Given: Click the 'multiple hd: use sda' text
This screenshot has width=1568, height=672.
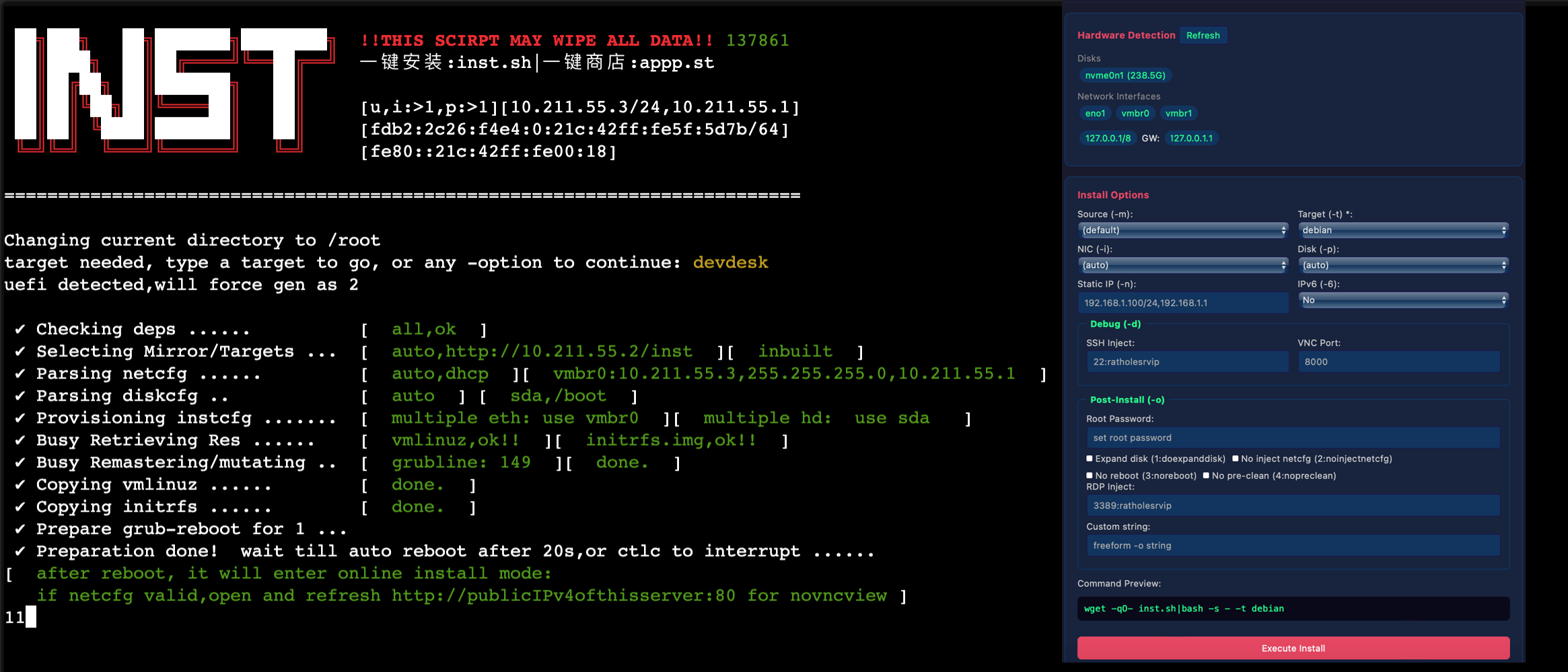Looking at the screenshot, I should [x=816, y=418].
